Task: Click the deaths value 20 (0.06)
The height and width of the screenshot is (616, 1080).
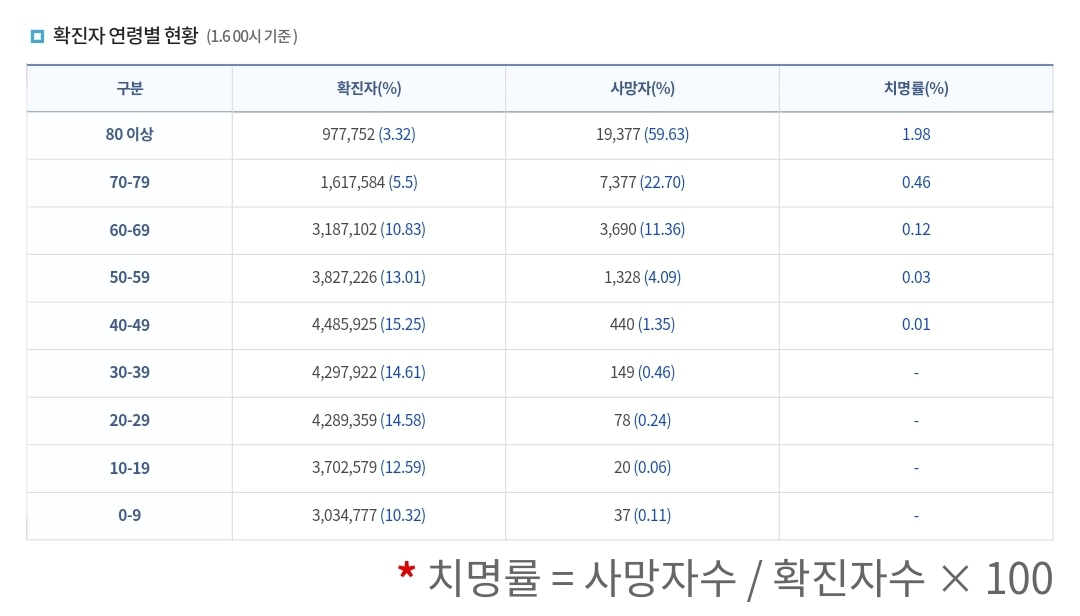Action: tap(642, 467)
